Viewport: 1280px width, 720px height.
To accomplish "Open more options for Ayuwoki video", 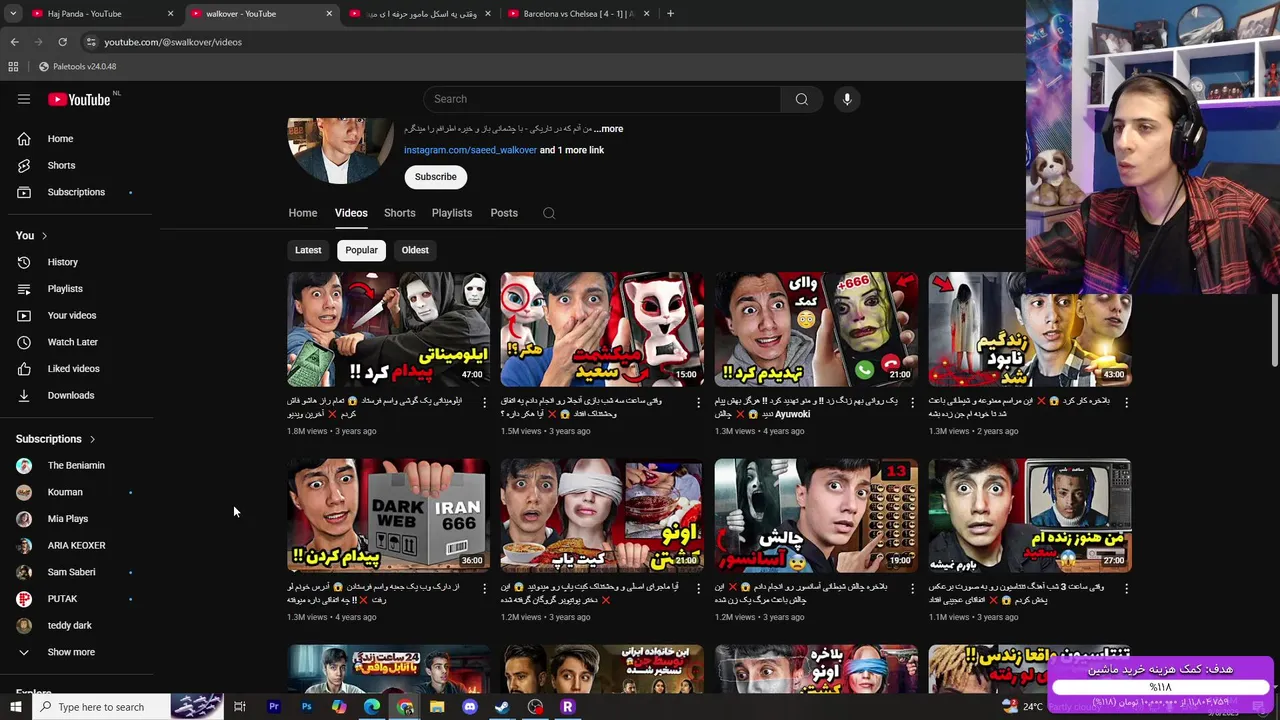I will click(913, 402).
